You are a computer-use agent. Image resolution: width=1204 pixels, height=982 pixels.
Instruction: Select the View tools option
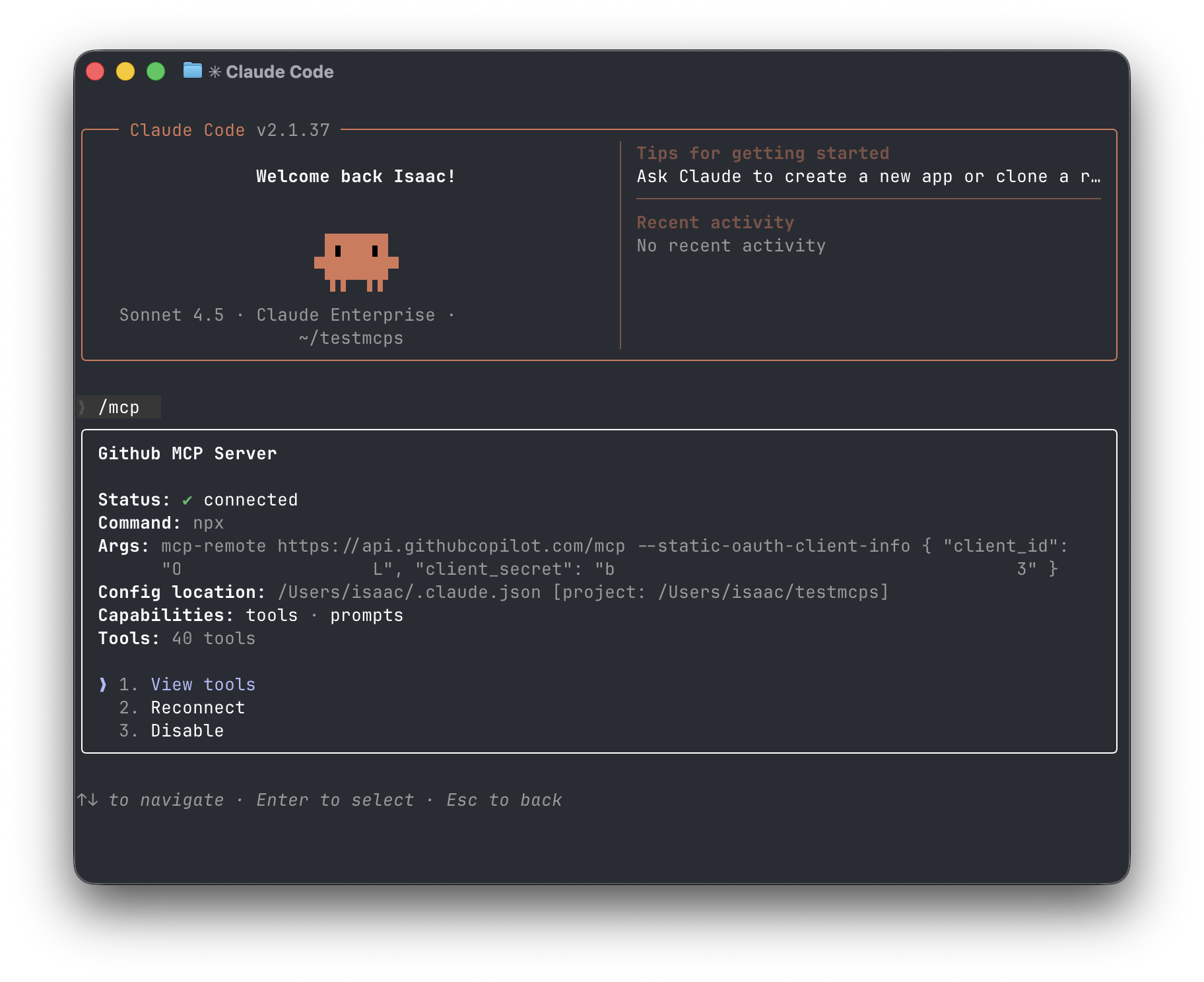point(203,684)
